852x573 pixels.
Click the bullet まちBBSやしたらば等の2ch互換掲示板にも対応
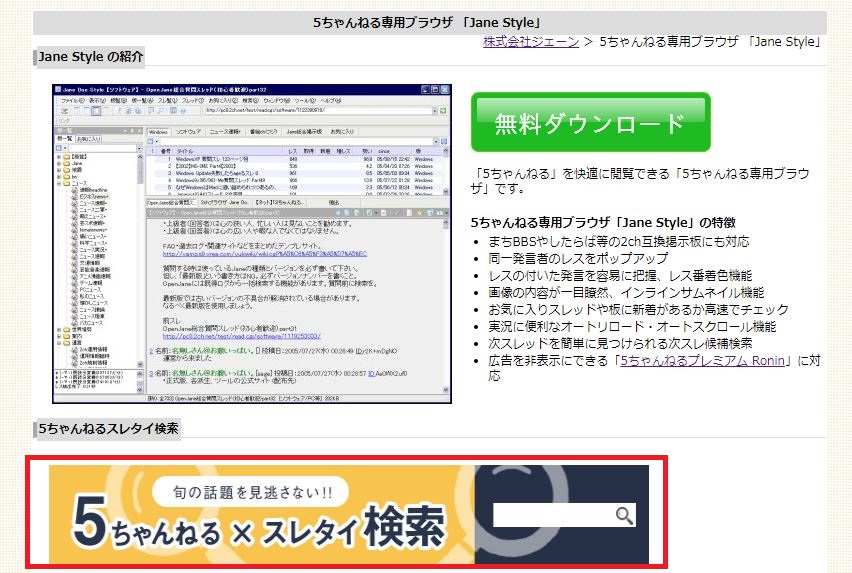click(x=618, y=242)
